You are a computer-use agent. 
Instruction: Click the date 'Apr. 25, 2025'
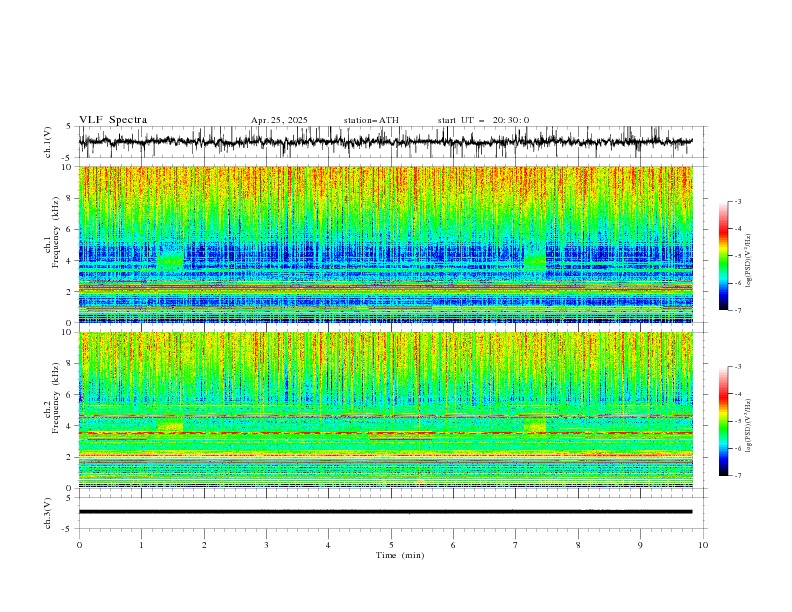279,120
